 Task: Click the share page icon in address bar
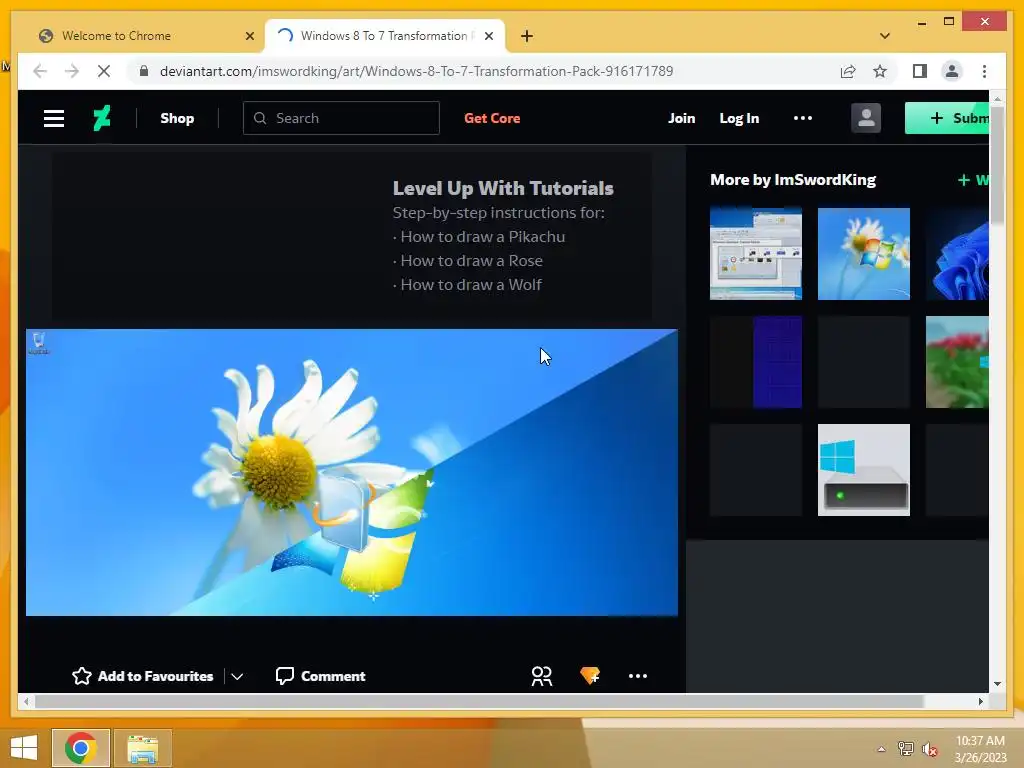(848, 71)
